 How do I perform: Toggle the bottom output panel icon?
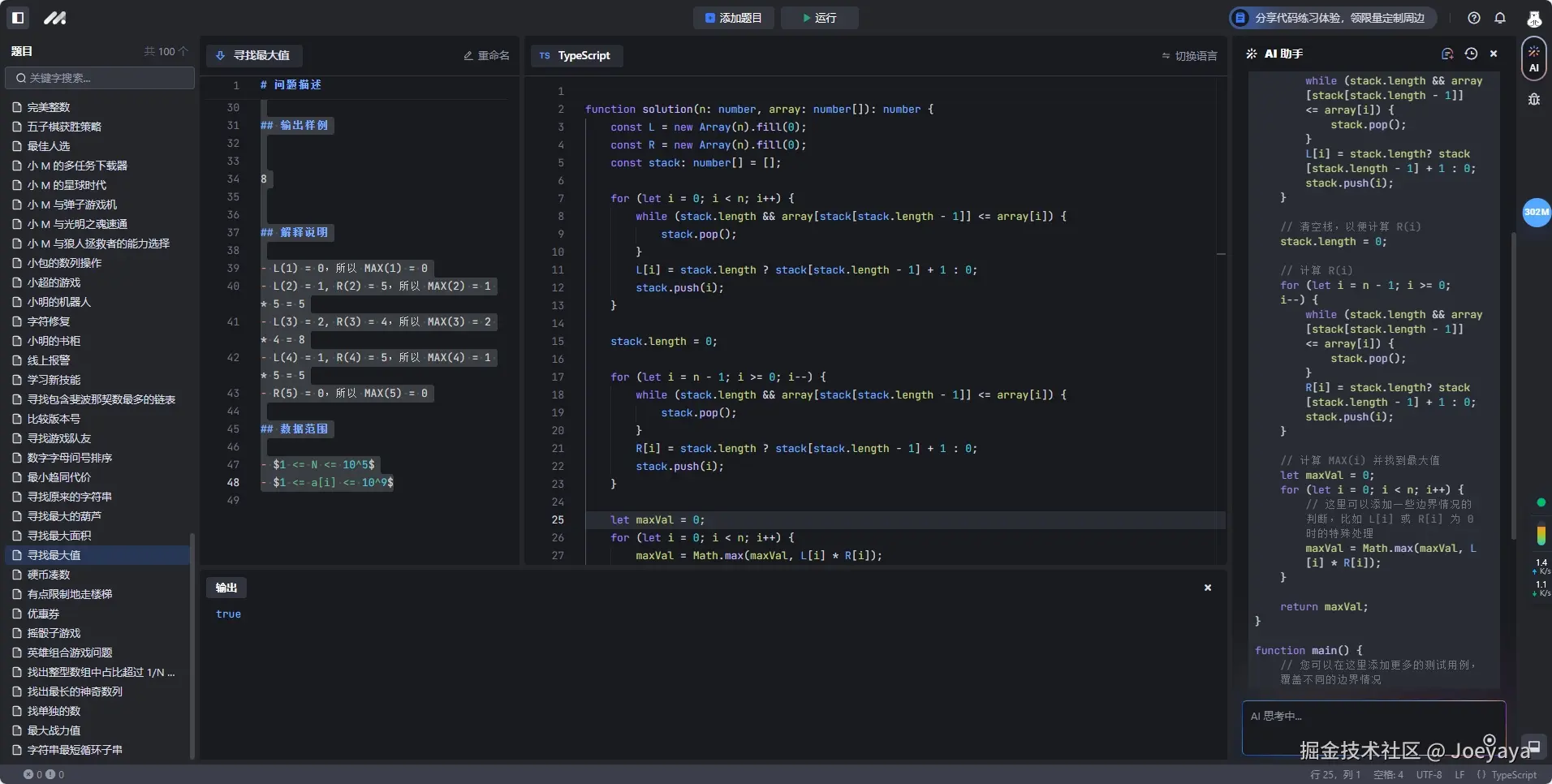click(1533, 747)
